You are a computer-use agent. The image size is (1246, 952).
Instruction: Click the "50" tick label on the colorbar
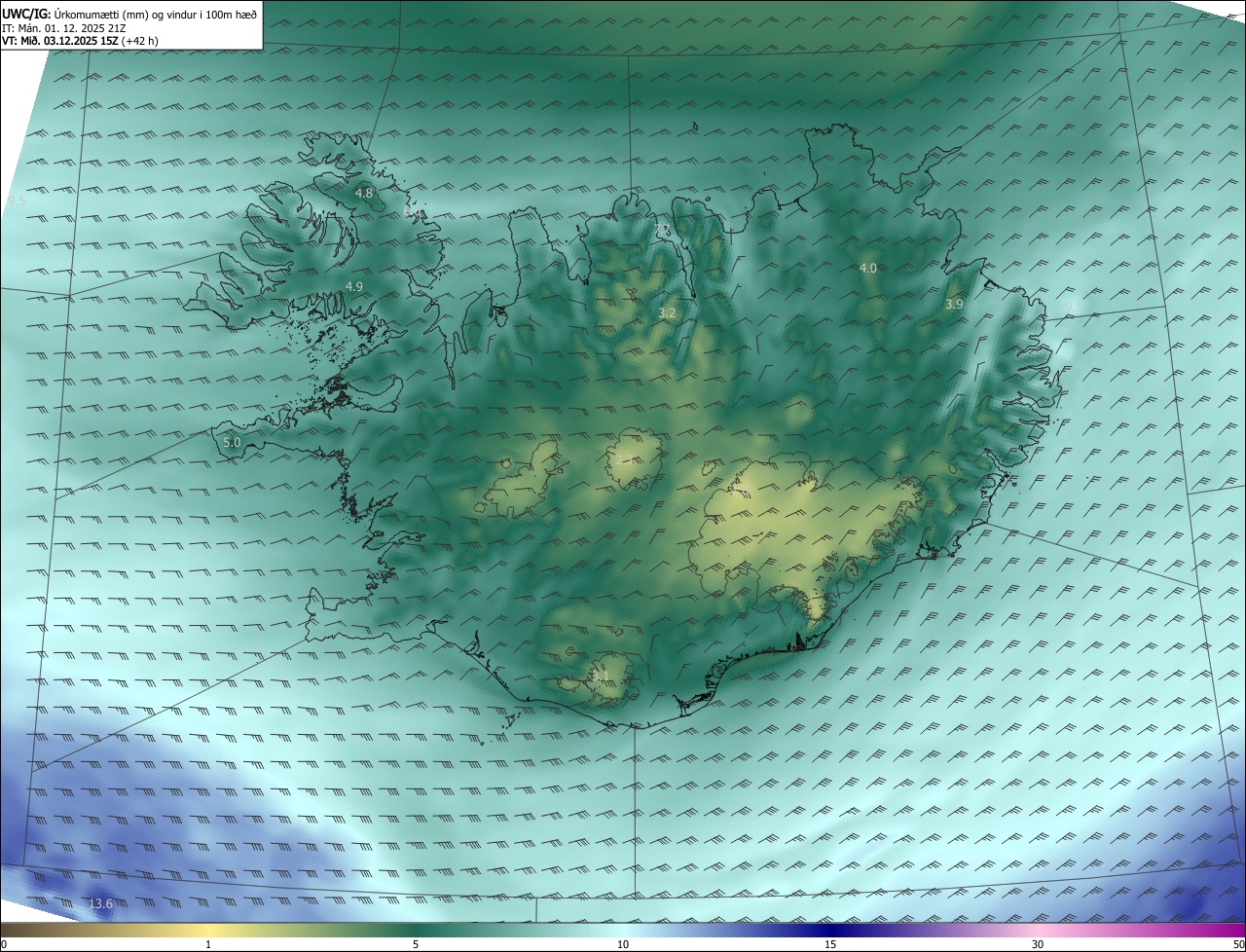tap(1238, 944)
